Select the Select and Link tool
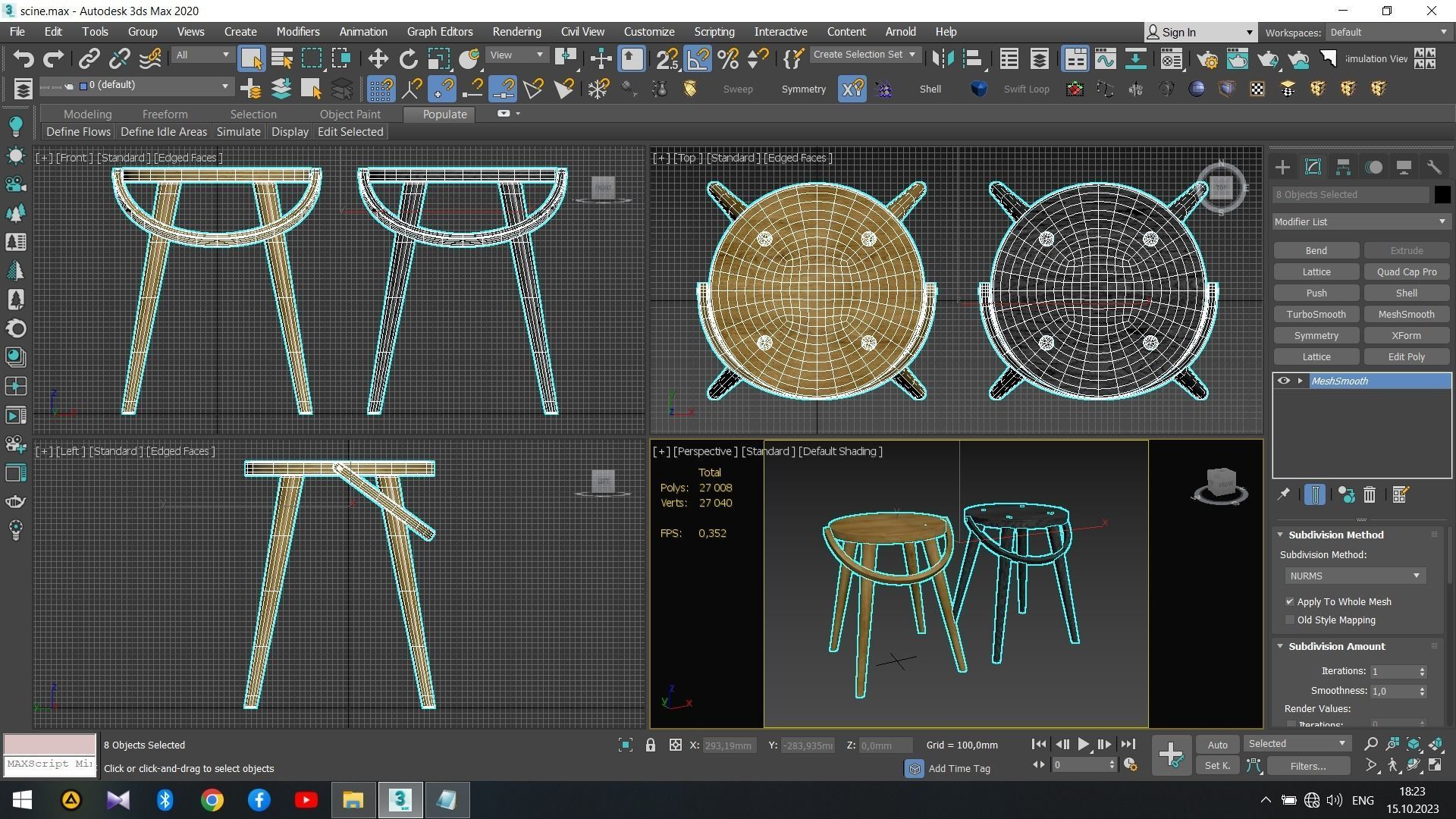 (89, 58)
